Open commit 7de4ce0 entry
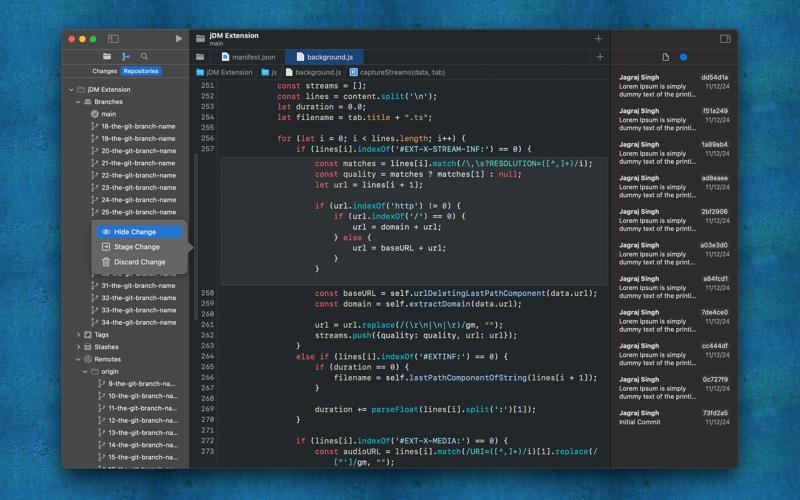The image size is (800, 500). click(x=674, y=321)
